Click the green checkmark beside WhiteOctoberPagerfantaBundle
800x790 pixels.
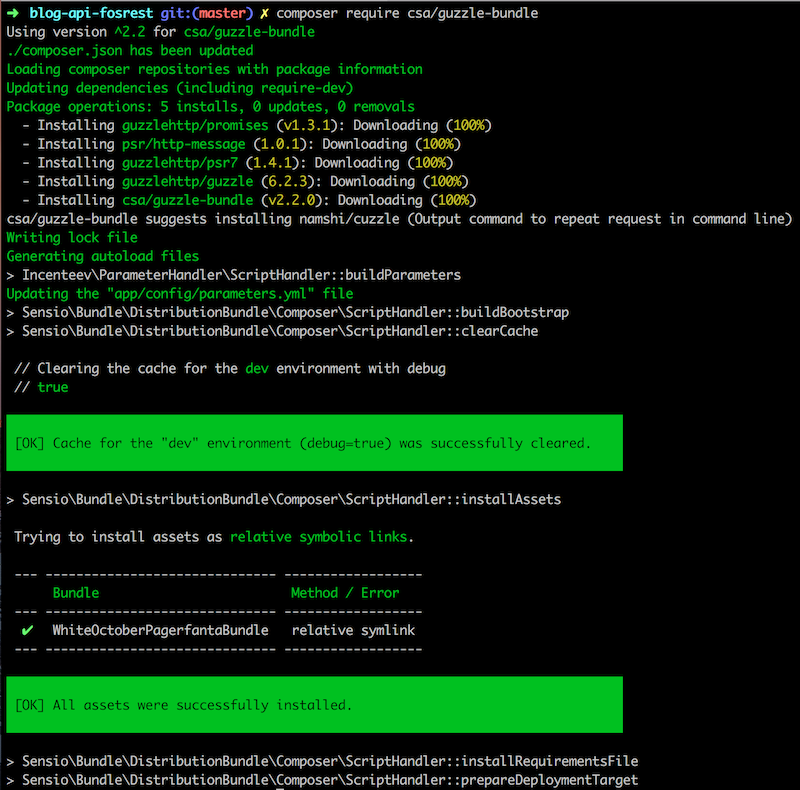coord(28,631)
